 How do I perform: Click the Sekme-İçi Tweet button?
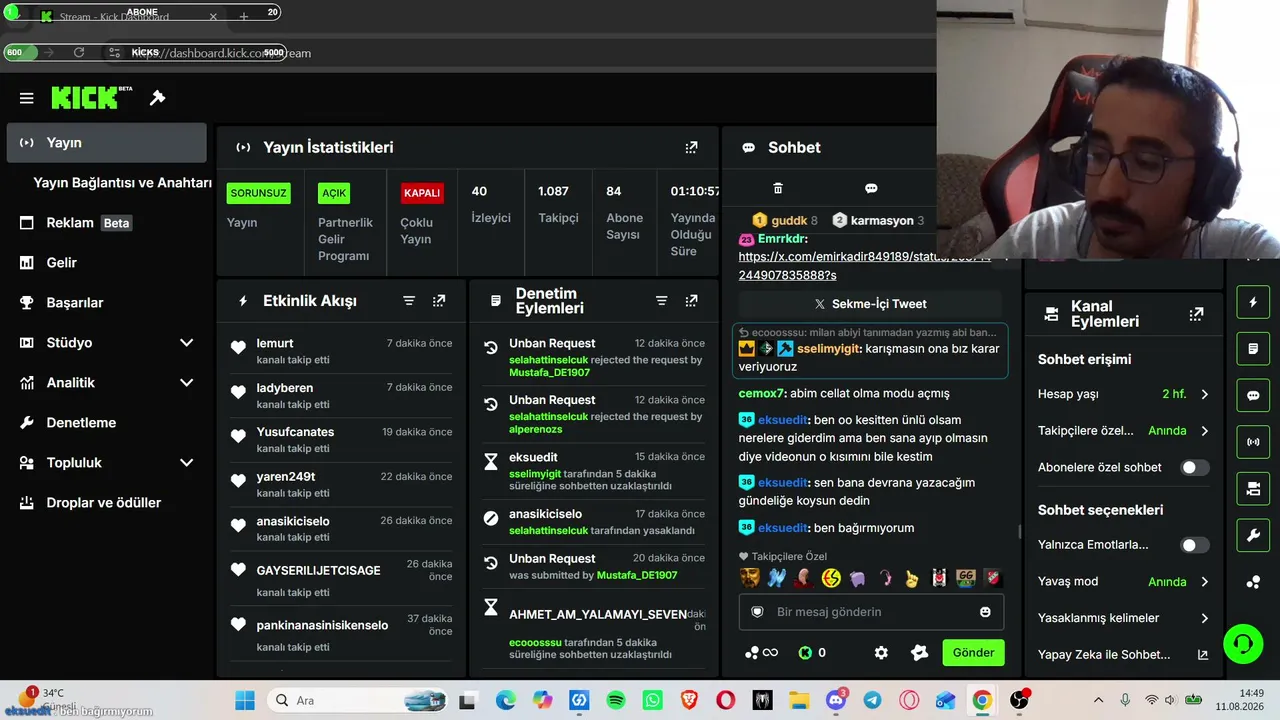click(x=870, y=304)
